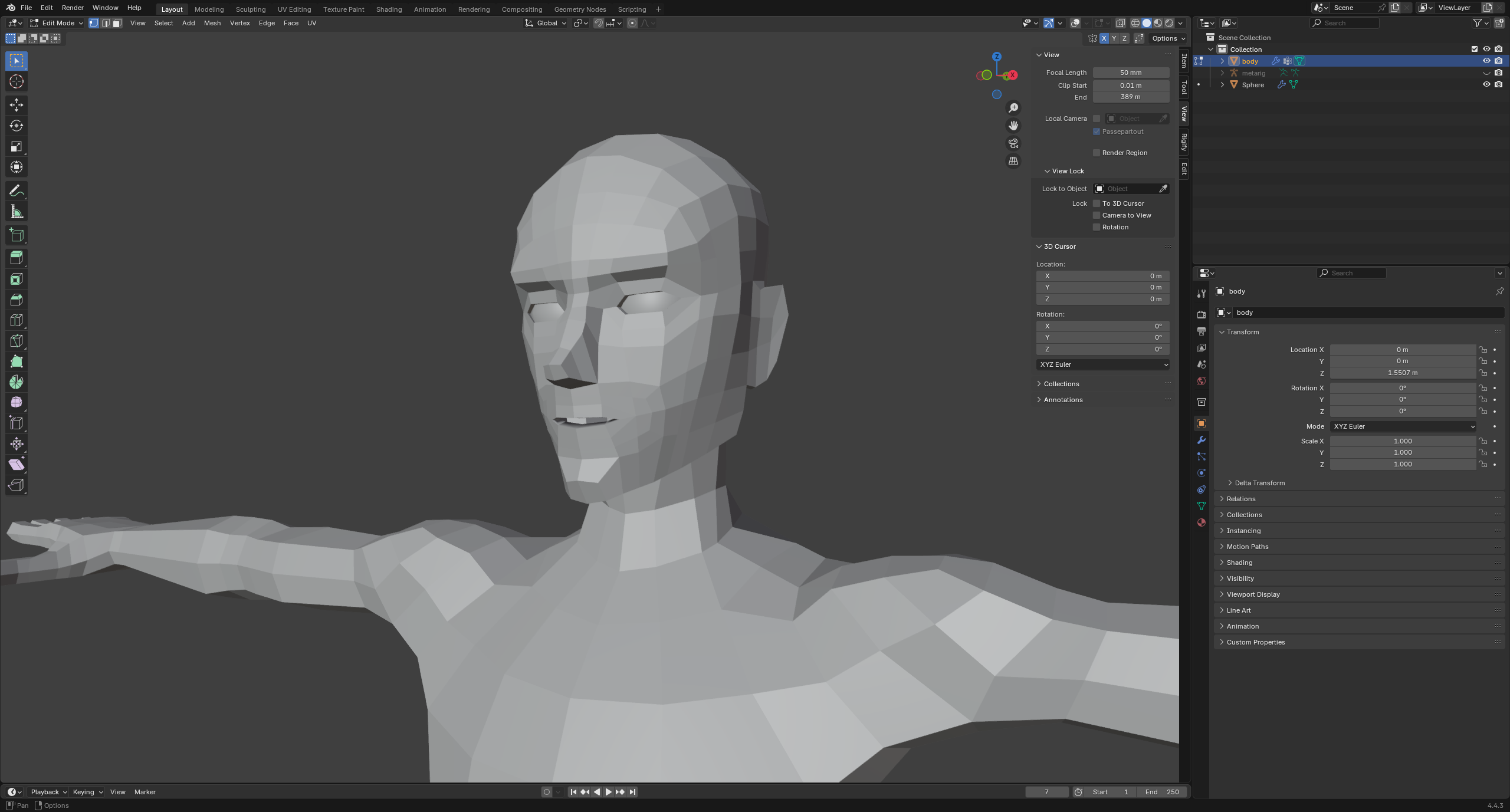Select the Poly Build tool

pos(17,361)
